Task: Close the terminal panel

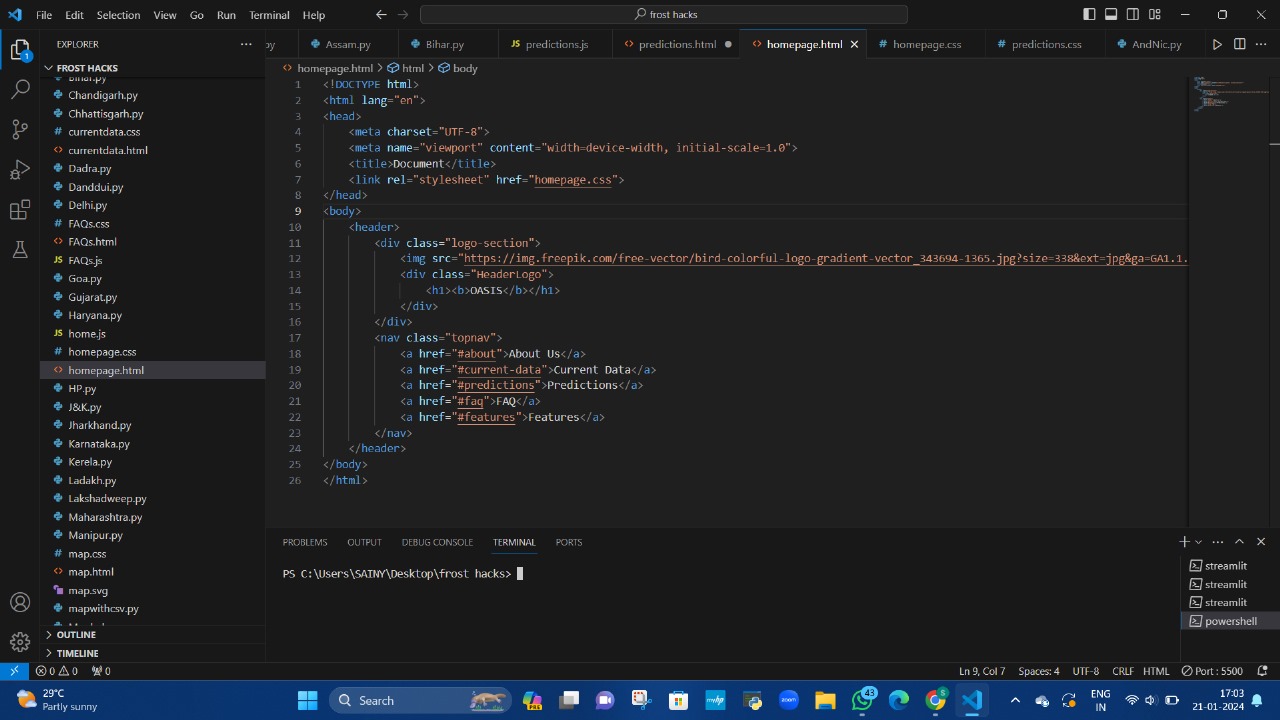Action: [1261, 542]
